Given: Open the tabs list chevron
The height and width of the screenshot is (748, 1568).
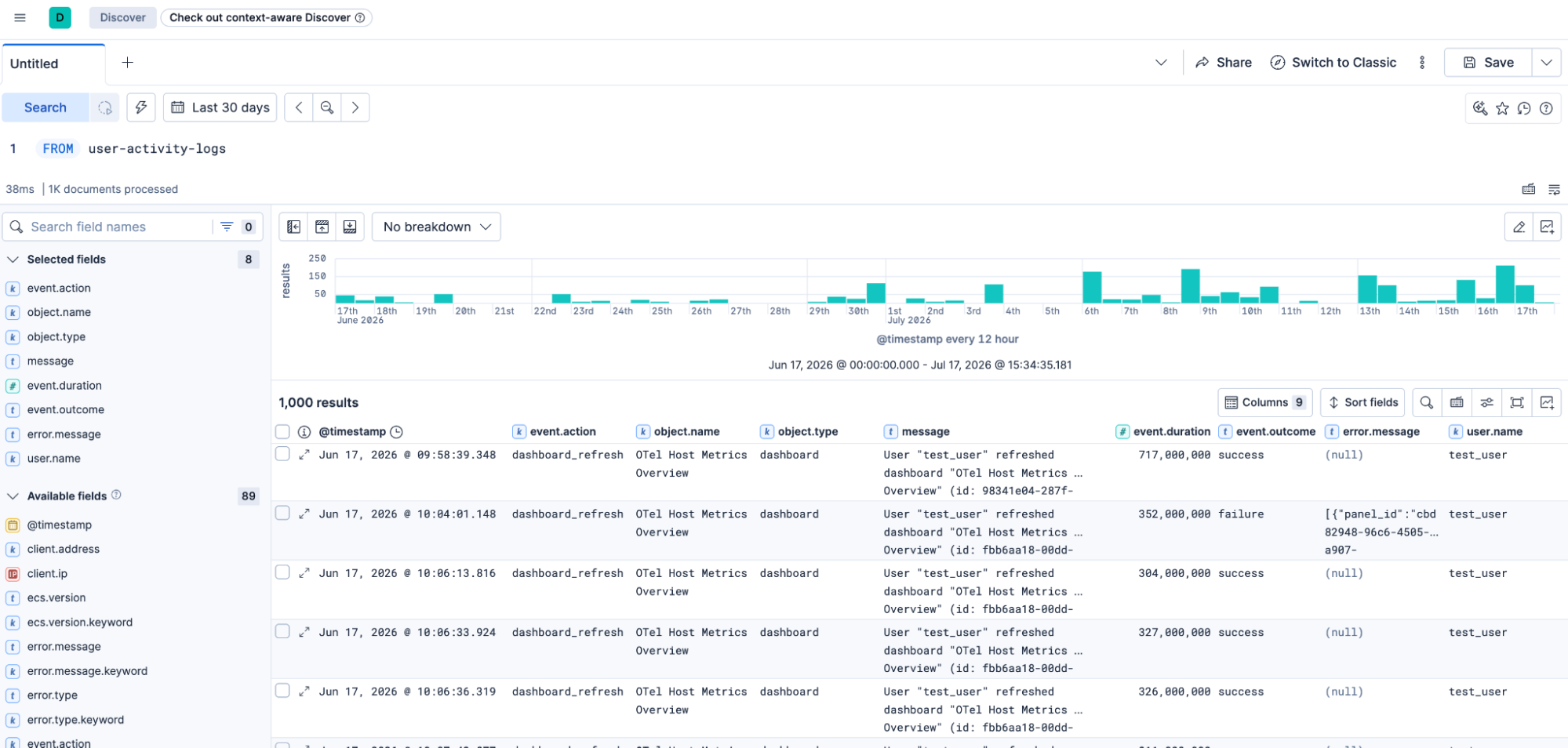Looking at the screenshot, I should click(1161, 63).
